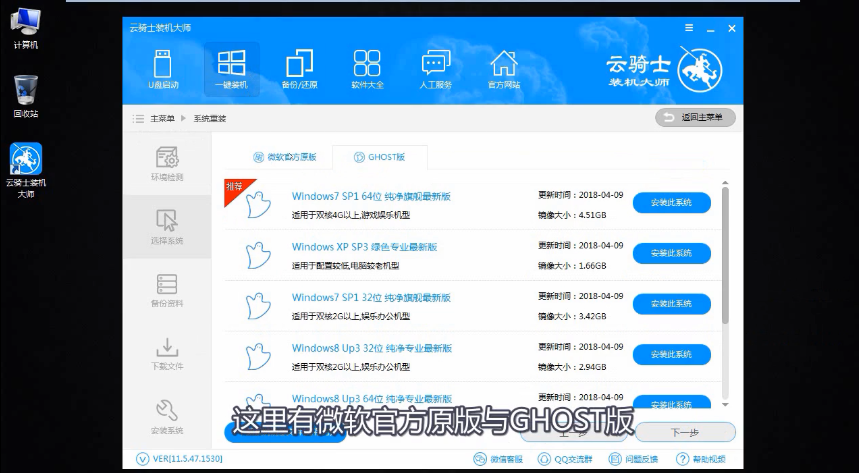Viewport: 859px width, 473px height.
Task: Open the hamburger menu in the title bar
Action: pos(689,28)
